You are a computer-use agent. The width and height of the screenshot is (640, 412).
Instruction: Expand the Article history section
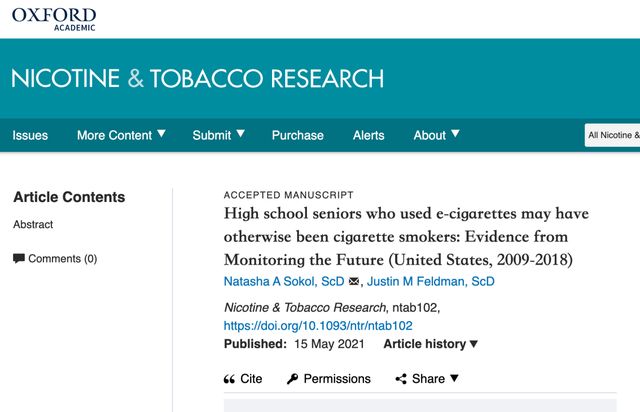click(x=431, y=344)
